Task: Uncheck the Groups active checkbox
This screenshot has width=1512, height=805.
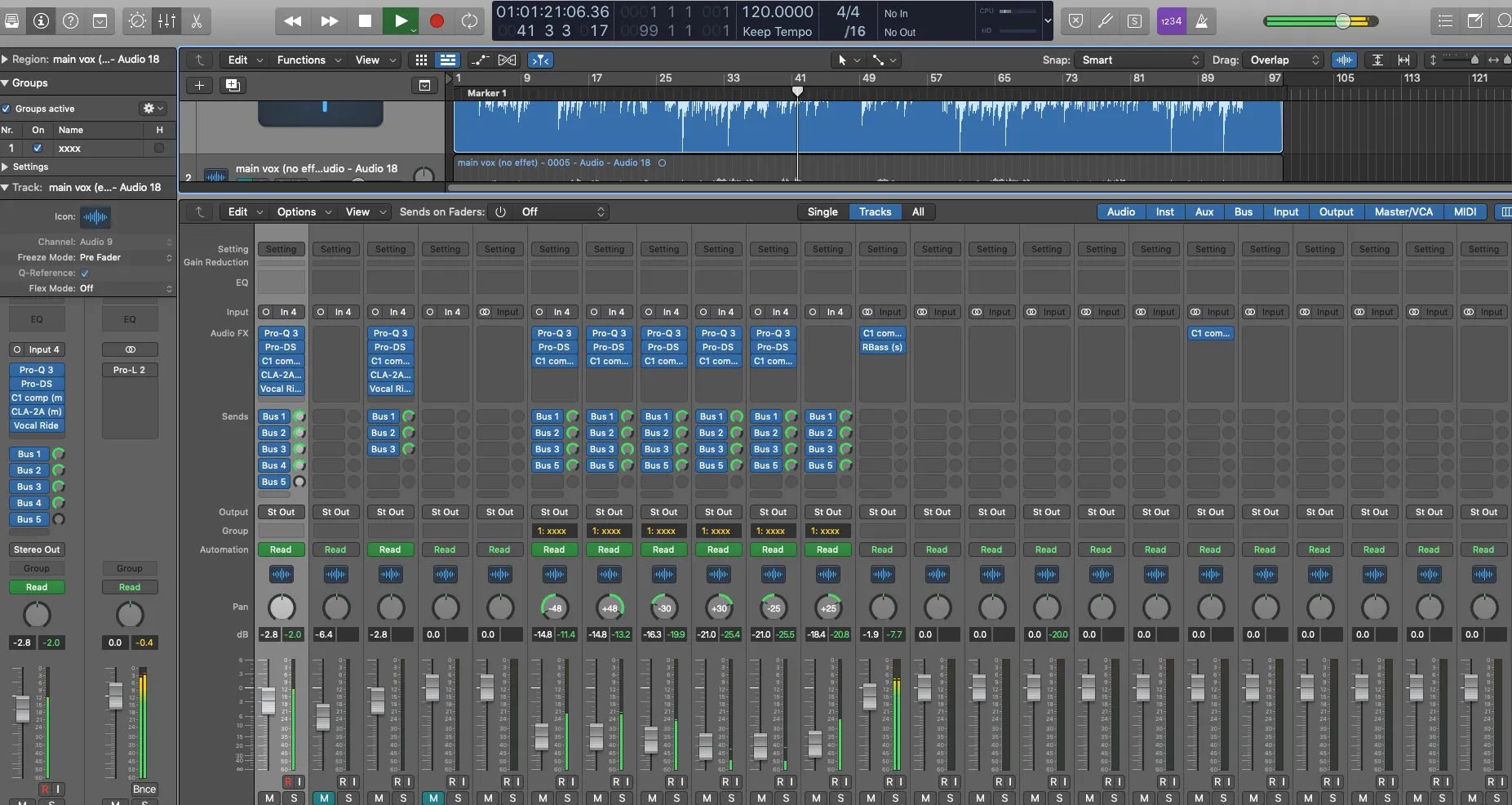Action: click(x=7, y=109)
